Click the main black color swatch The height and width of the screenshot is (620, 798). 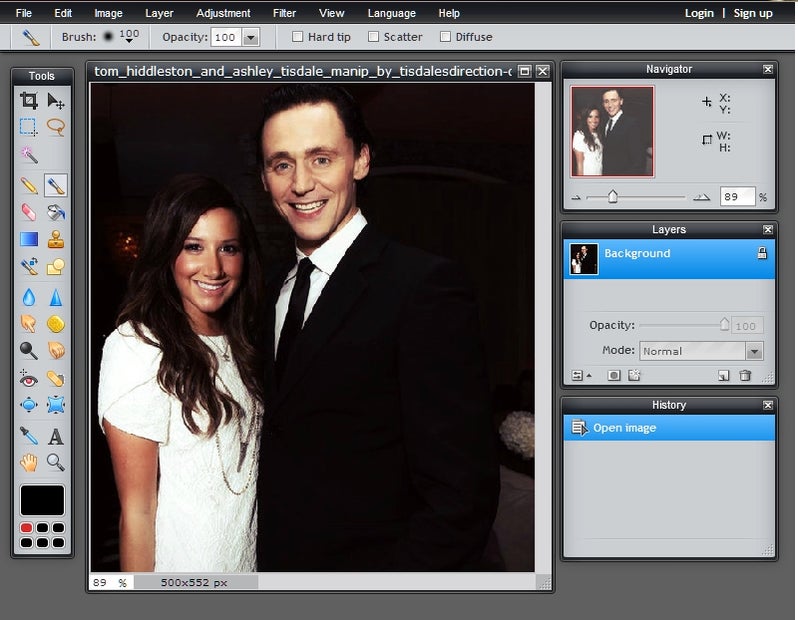click(x=42, y=500)
